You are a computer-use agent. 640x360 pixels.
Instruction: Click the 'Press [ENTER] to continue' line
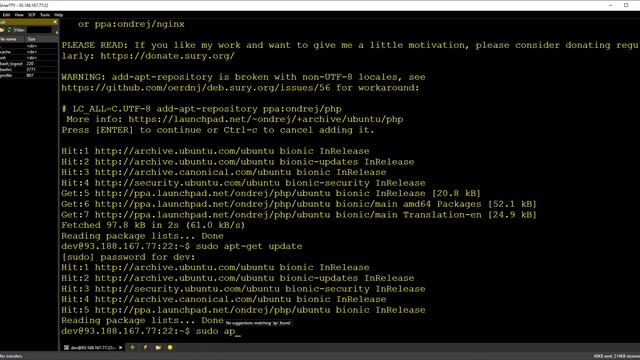(218, 130)
